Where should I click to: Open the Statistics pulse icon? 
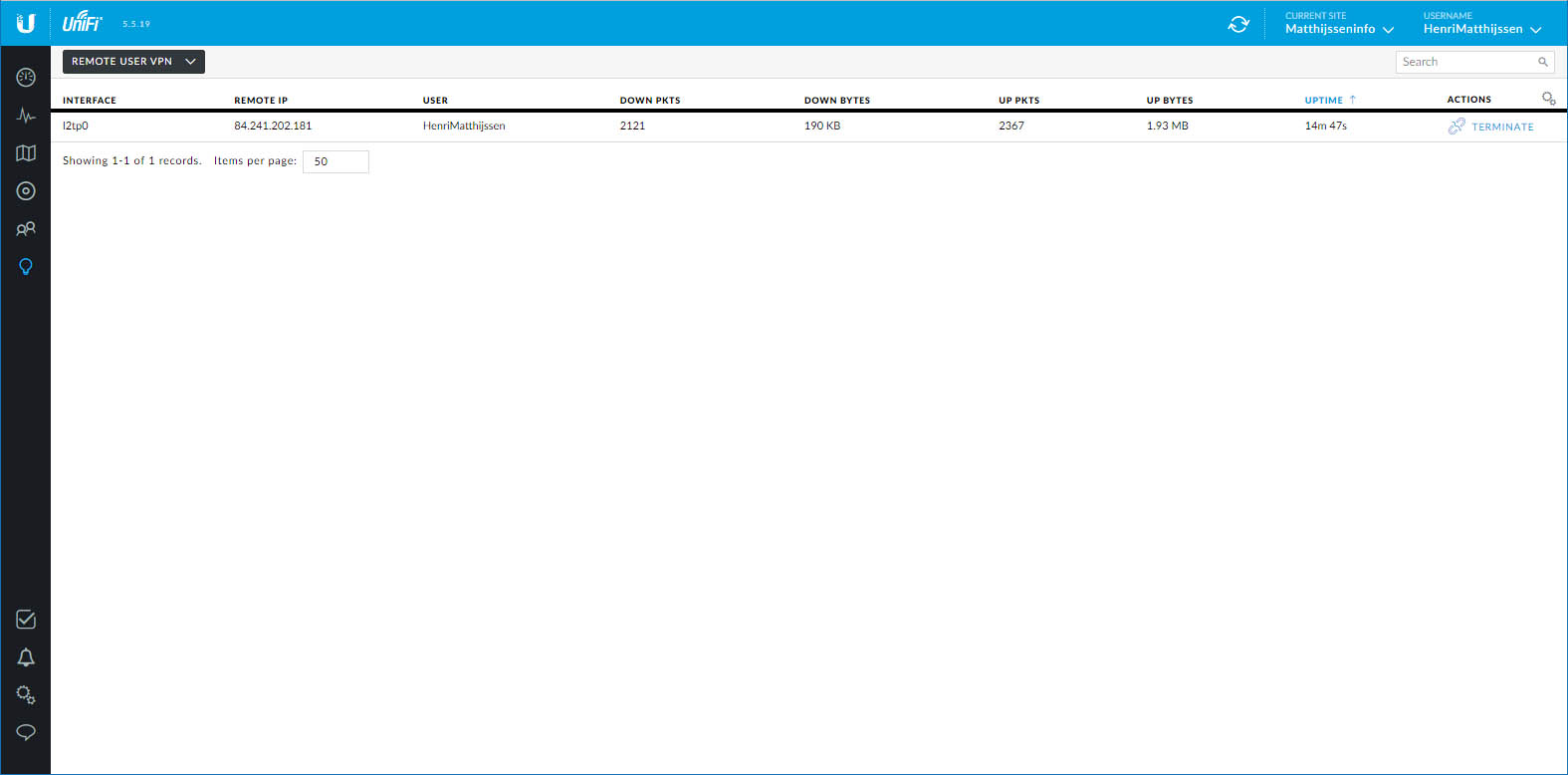pyautogui.click(x=26, y=116)
